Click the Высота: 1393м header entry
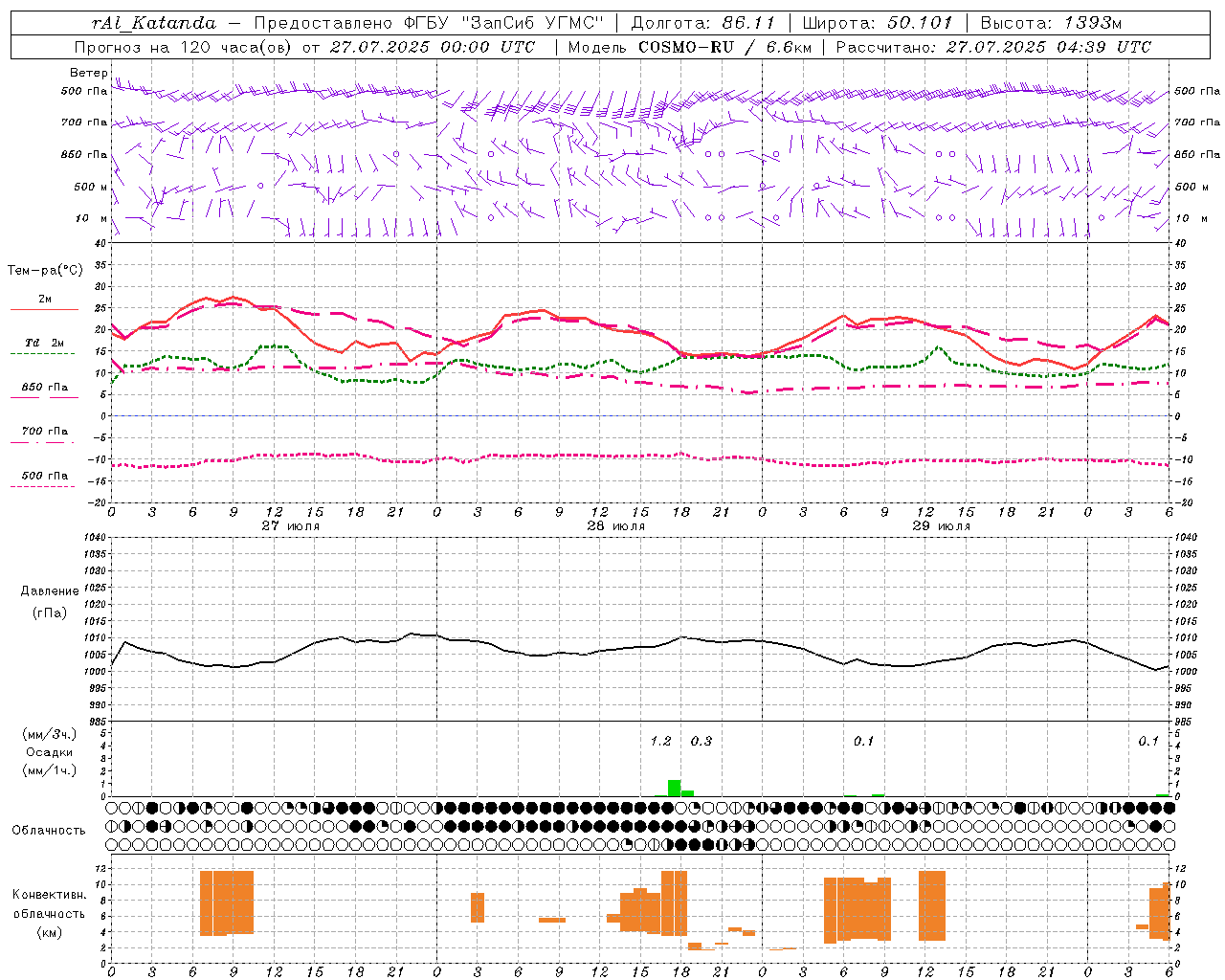 coord(1051,23)
